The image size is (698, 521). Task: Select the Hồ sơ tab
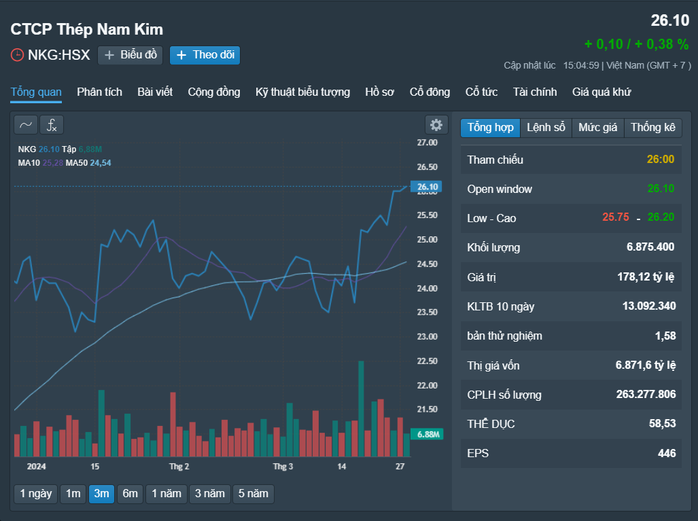point(380,92)
